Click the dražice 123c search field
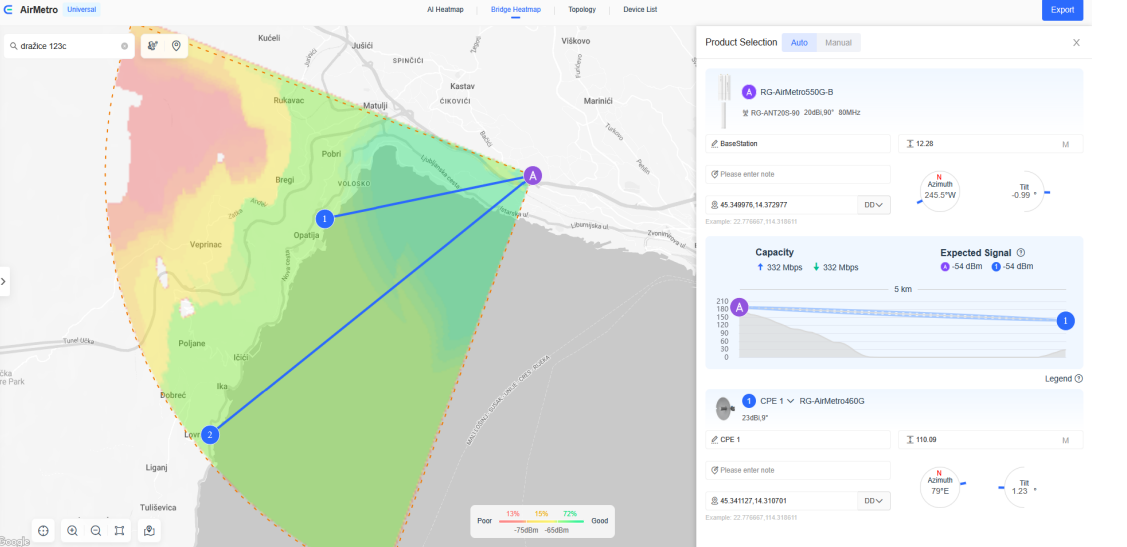The image size is (1127, 547). coord(69,46)
